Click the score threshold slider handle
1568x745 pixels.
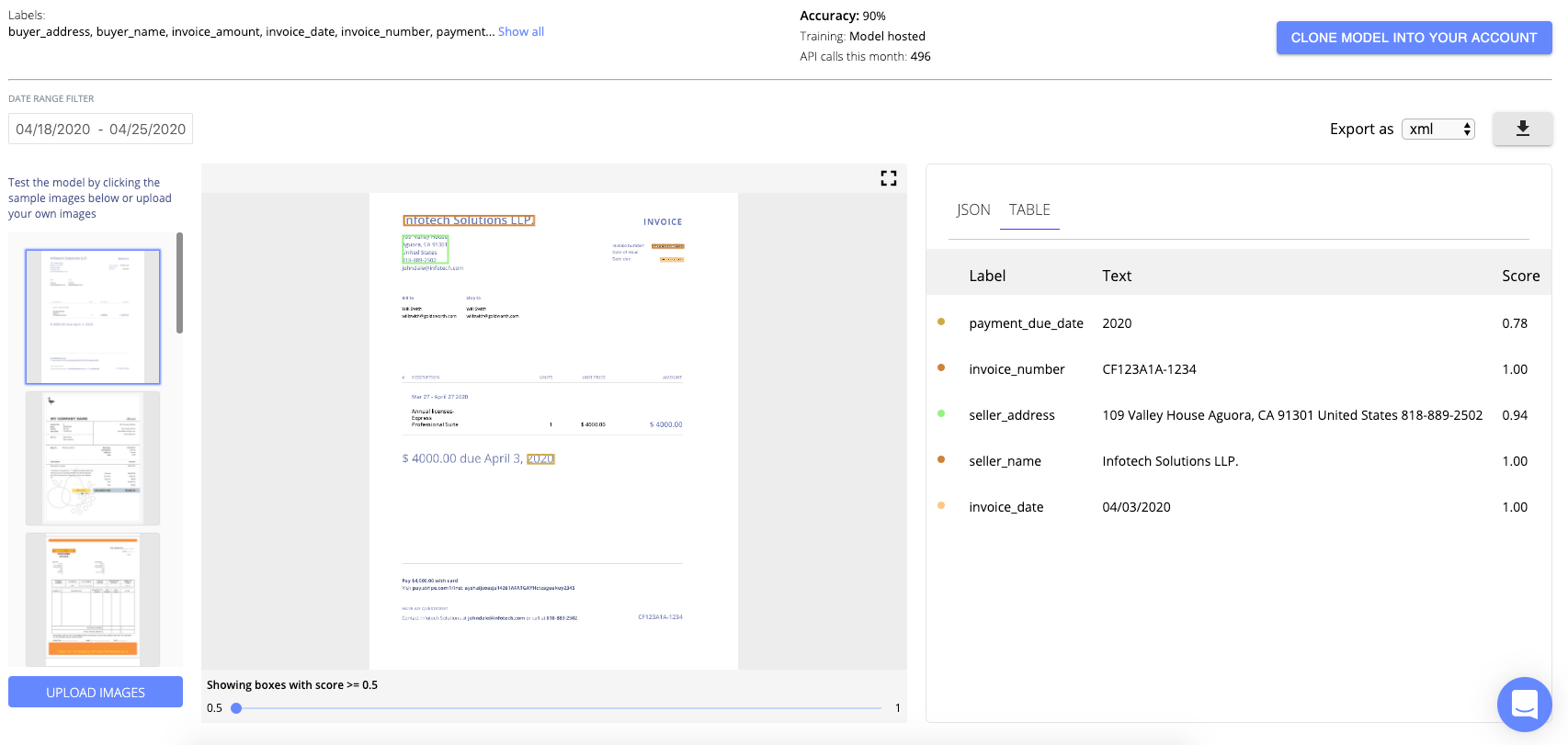[236, 708]
